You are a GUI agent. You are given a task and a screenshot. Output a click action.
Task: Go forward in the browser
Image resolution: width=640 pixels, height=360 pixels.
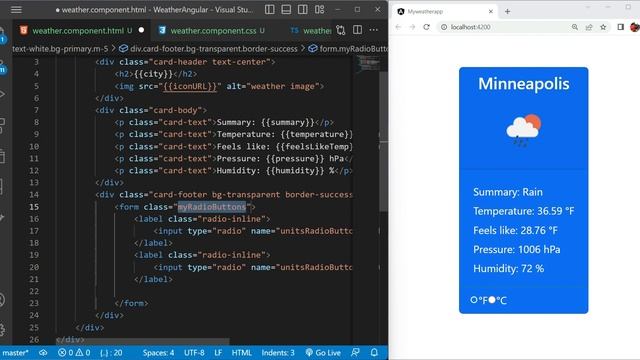pos(412,27)
